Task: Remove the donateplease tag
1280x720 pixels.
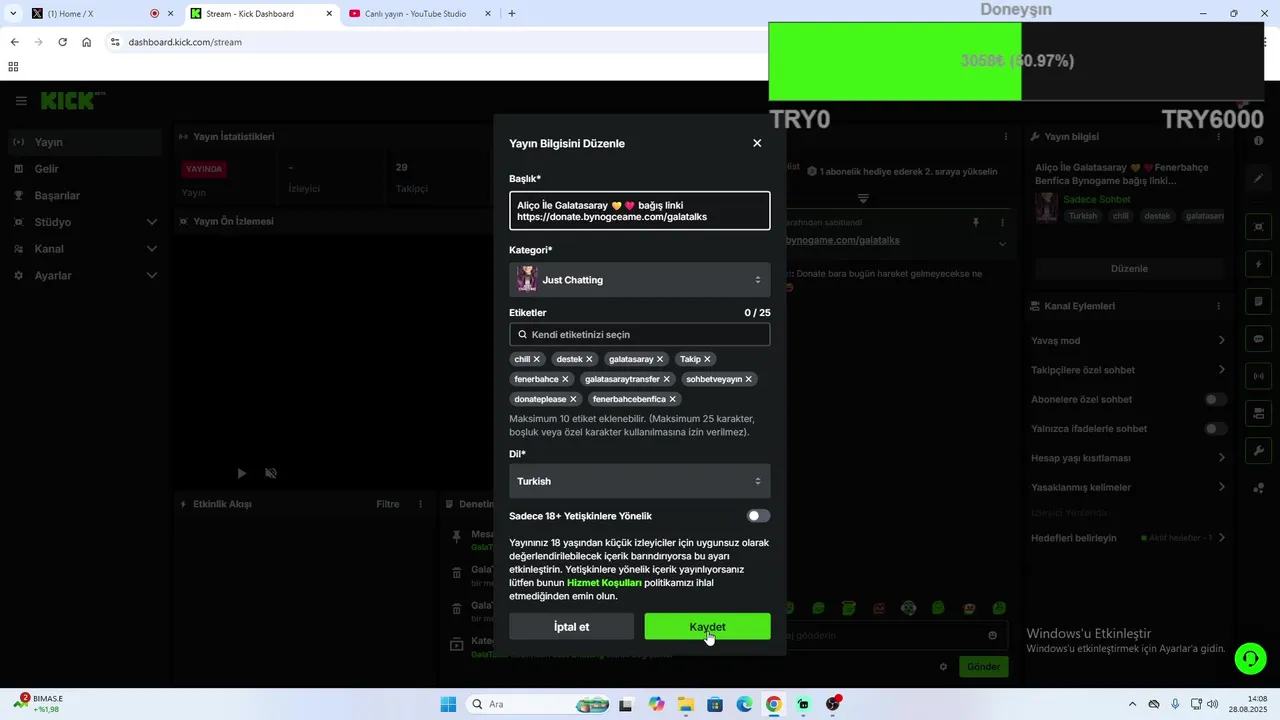Action: click(573, 399)
